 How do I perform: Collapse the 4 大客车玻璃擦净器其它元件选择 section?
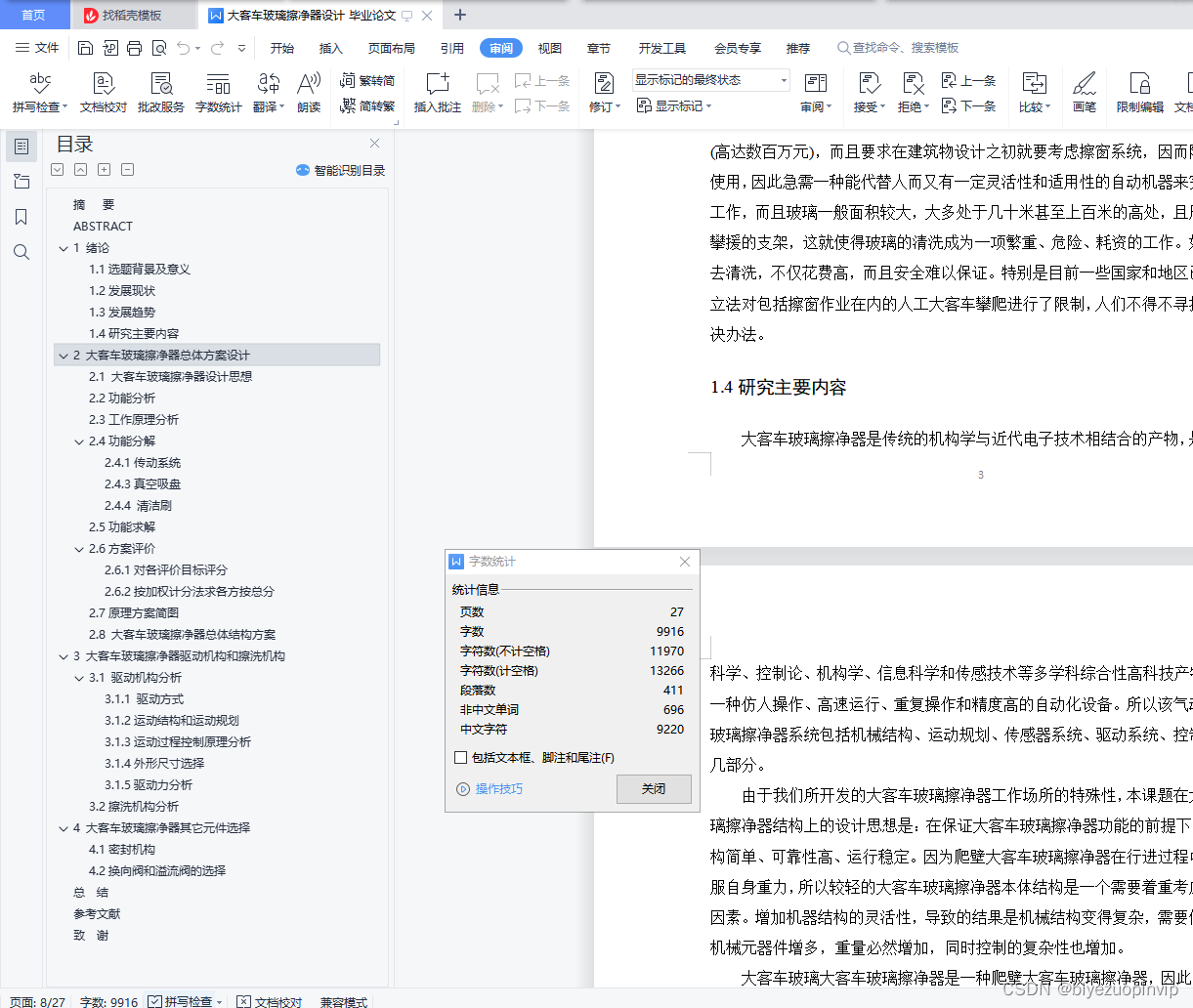(x=64, y=828)
